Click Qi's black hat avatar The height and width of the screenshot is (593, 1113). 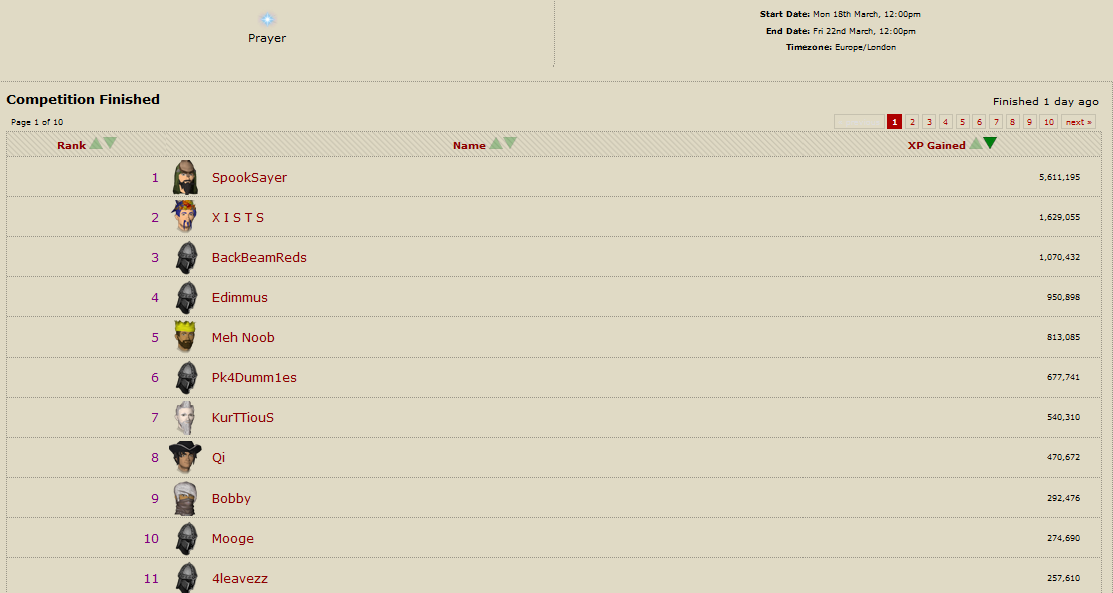pos(185,457)
